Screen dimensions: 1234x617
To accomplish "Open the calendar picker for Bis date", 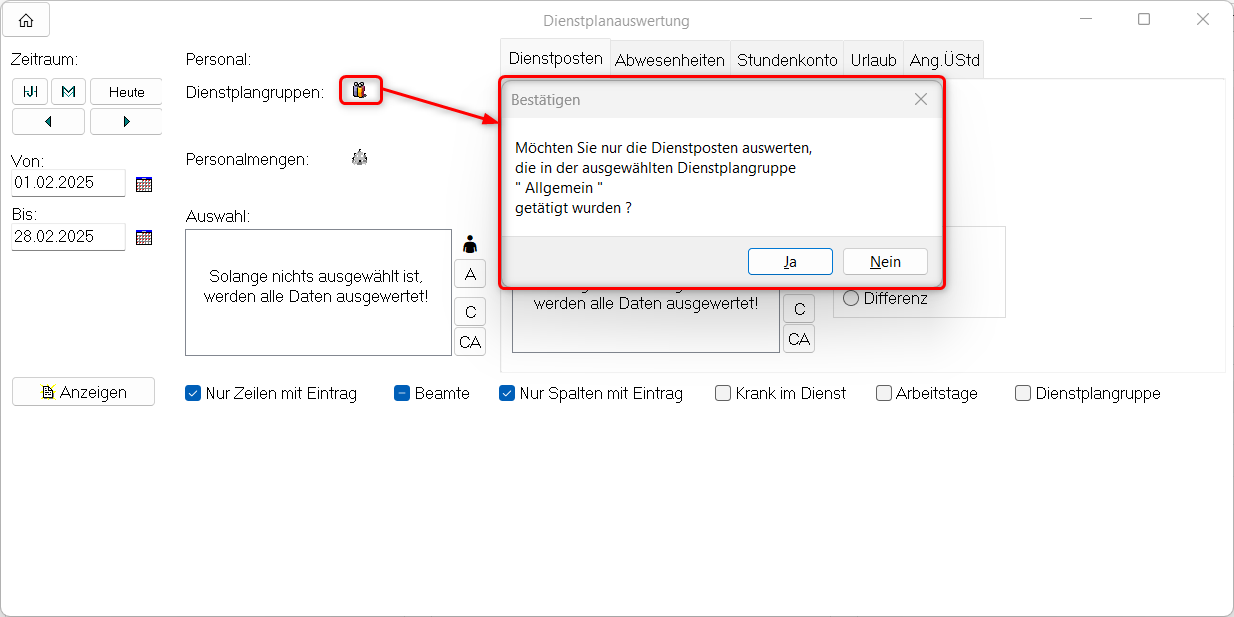I will pos(144,237).
